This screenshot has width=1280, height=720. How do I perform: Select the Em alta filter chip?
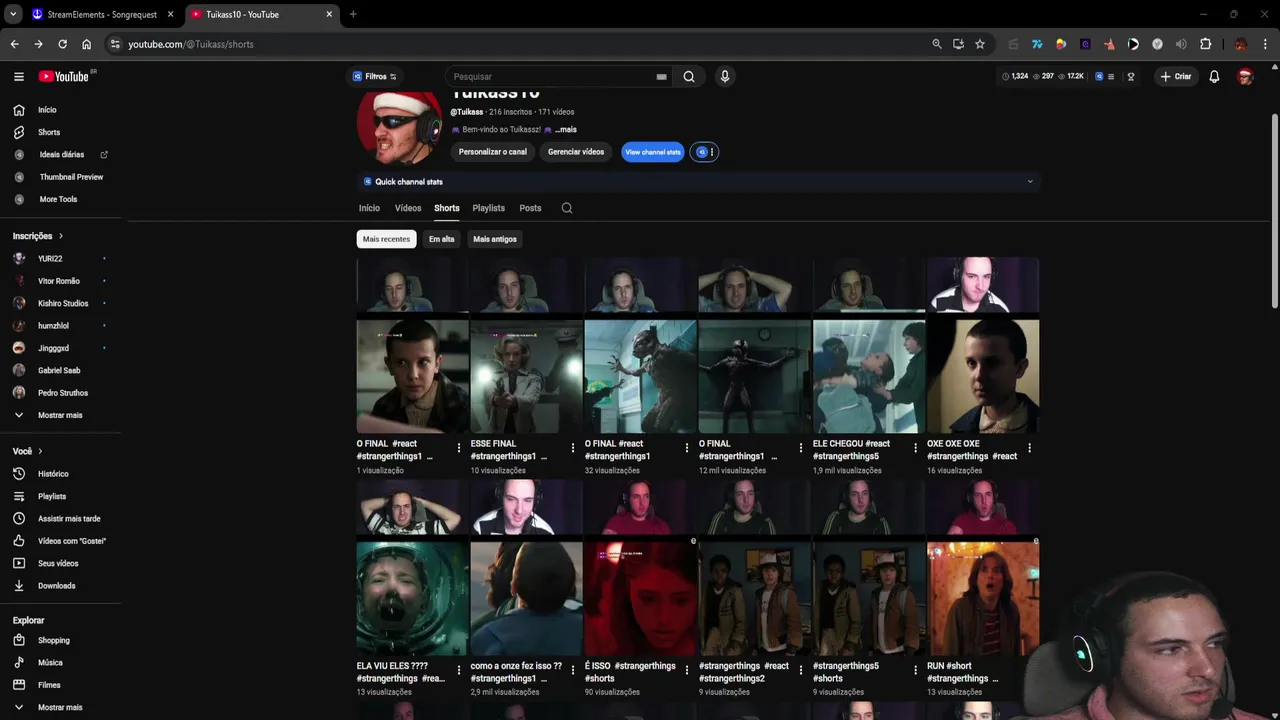pyautogui.click(x=442, y=239)
